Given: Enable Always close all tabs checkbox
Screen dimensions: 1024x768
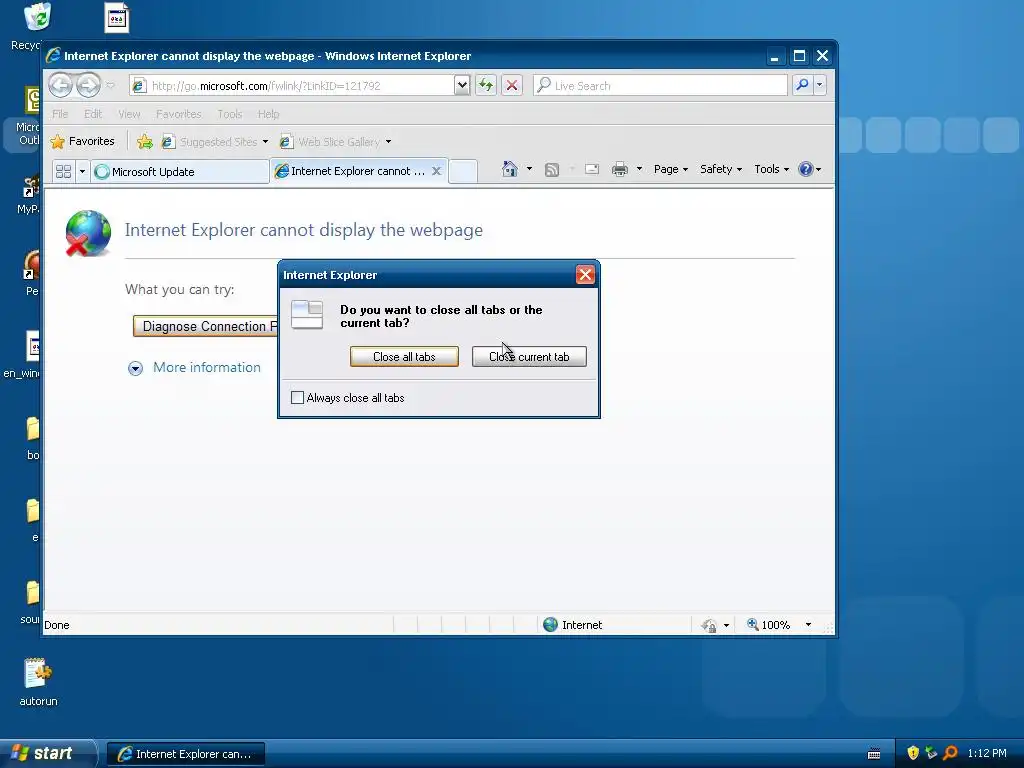Looking at the screenshot, I should point(297,398).
